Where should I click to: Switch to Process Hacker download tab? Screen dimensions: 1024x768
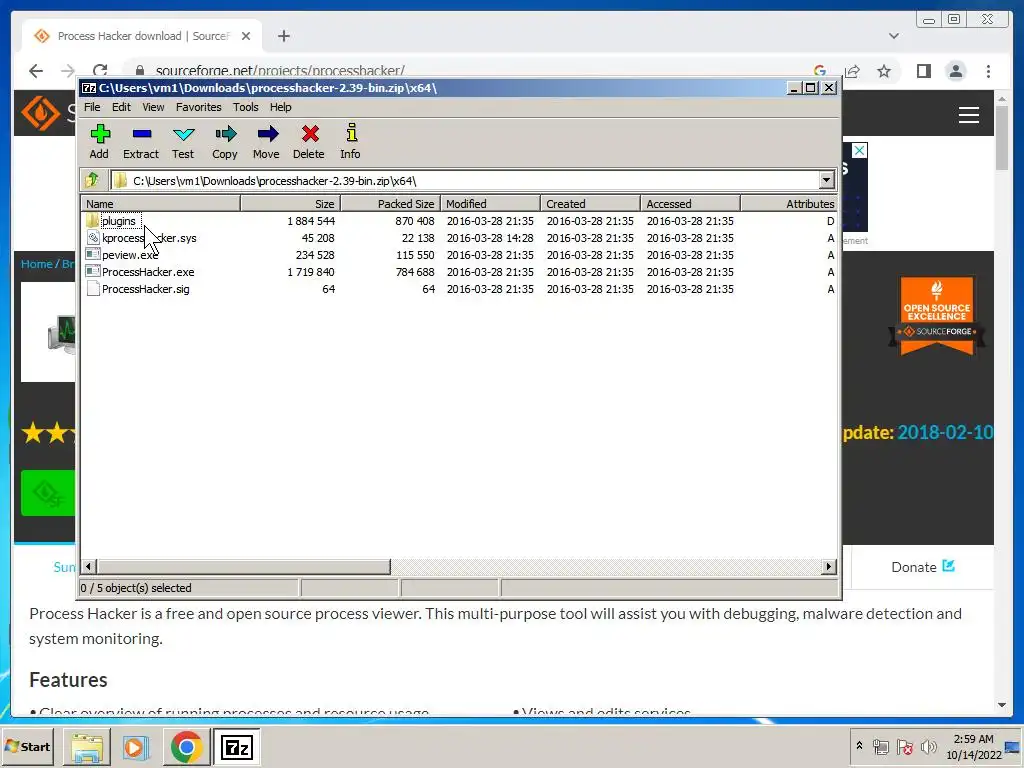(142, 36)
